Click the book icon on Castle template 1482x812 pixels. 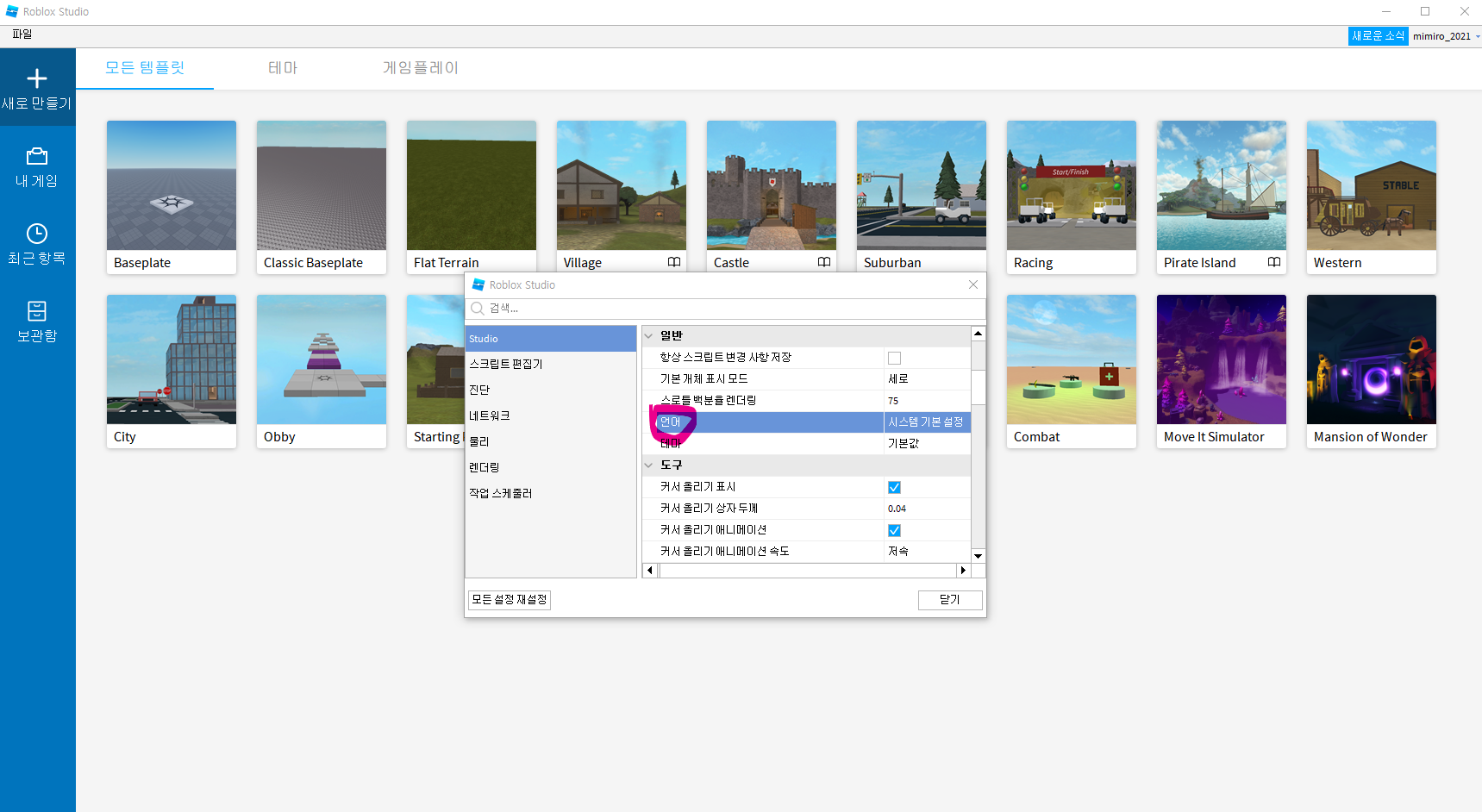click(824, 262)
